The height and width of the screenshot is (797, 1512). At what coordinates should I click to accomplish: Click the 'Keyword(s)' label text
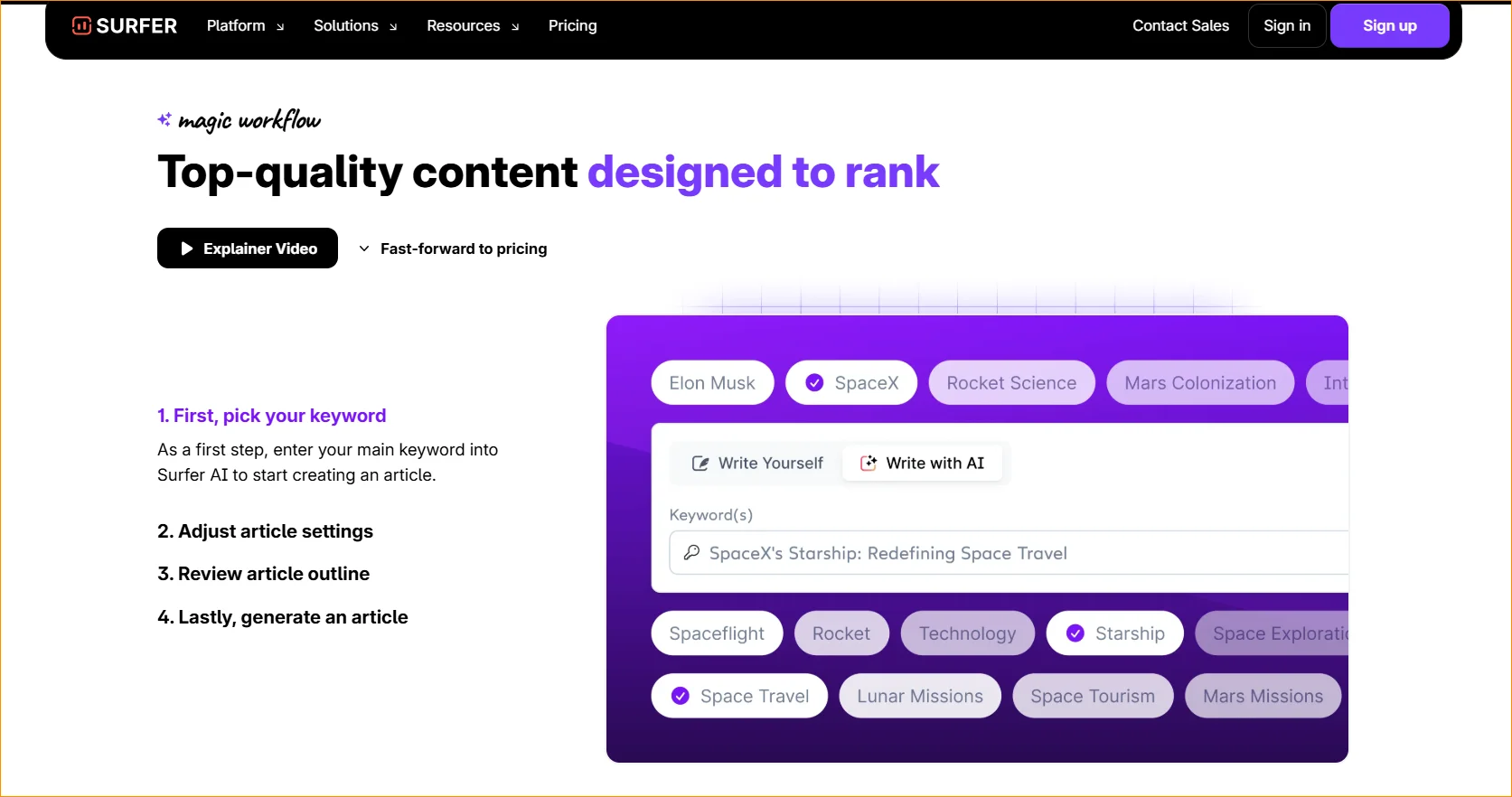pos(710,515)
